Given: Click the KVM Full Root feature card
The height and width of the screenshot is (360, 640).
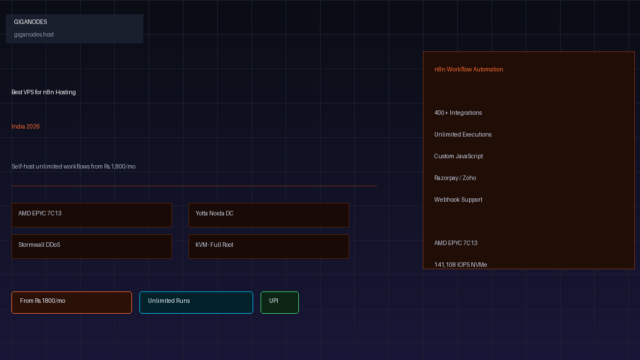Looking at the screenshot, I should [269, 247].
